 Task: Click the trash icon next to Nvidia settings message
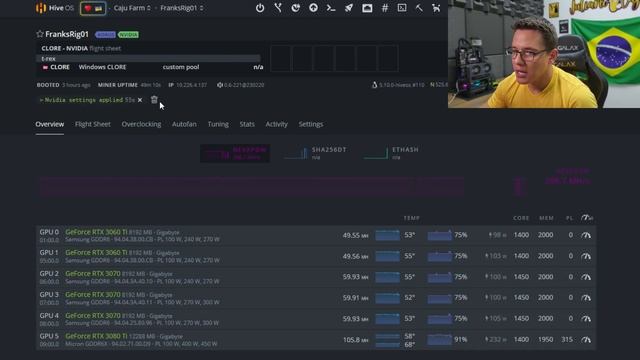154,100
